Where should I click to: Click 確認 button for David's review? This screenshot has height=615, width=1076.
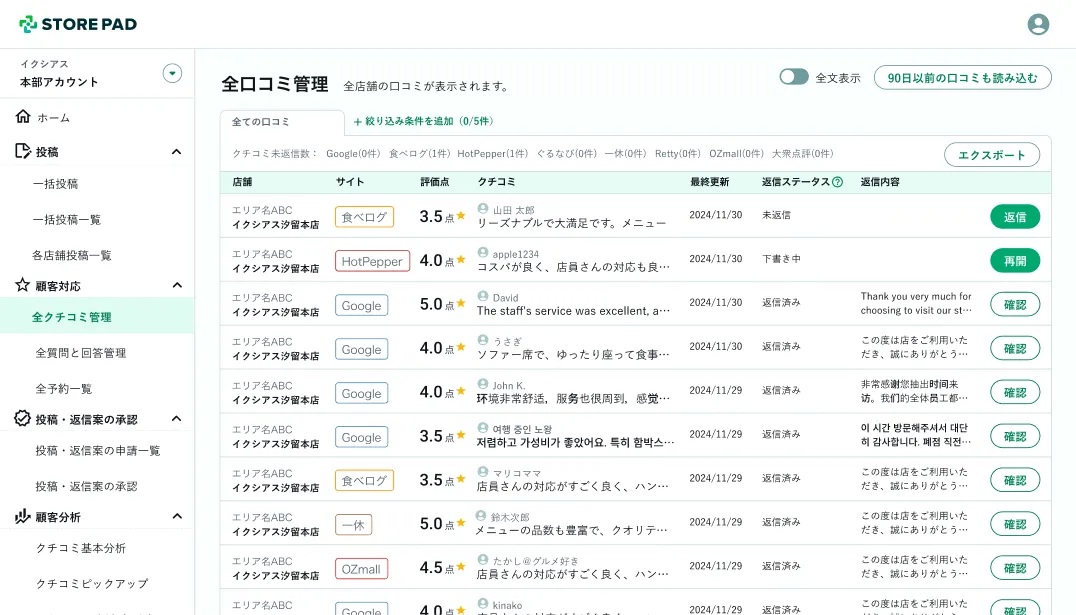(x=1015, y=305)
